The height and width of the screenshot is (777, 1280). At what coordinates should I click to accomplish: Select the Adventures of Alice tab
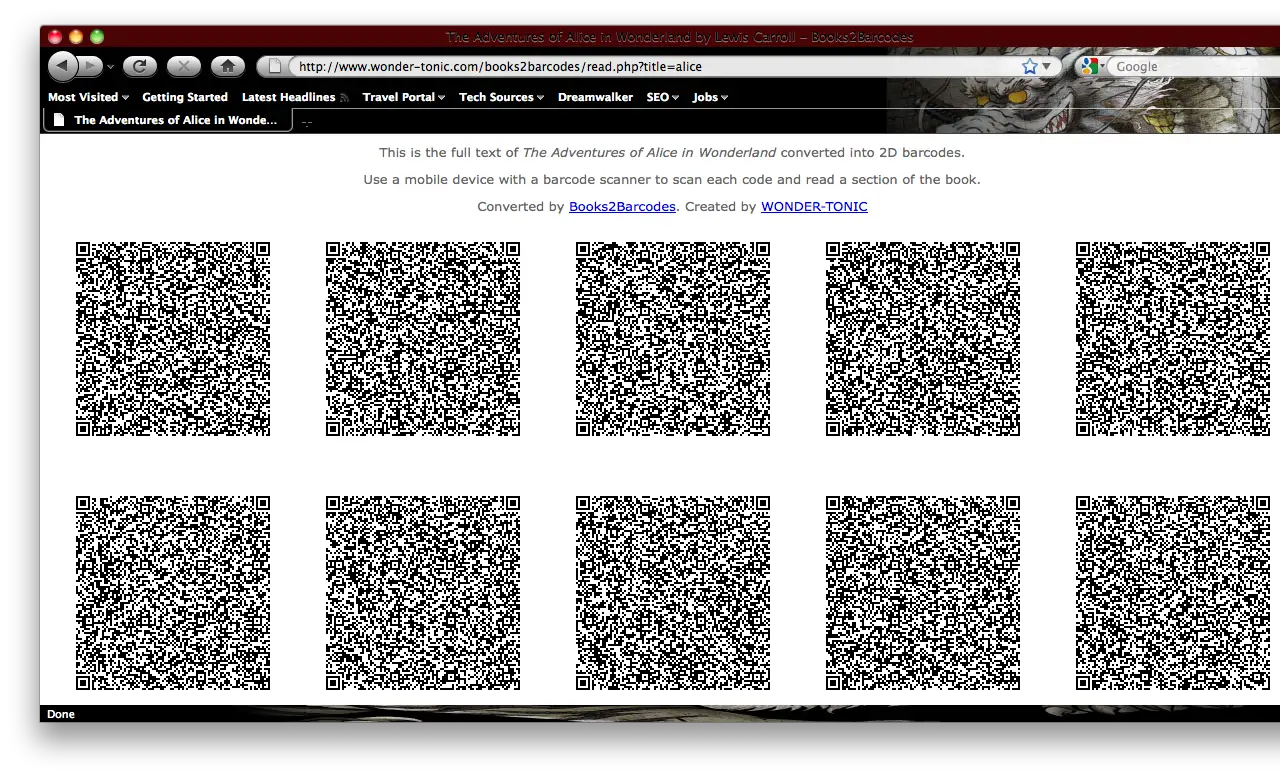pyautogui.click(x=168, y=120)
